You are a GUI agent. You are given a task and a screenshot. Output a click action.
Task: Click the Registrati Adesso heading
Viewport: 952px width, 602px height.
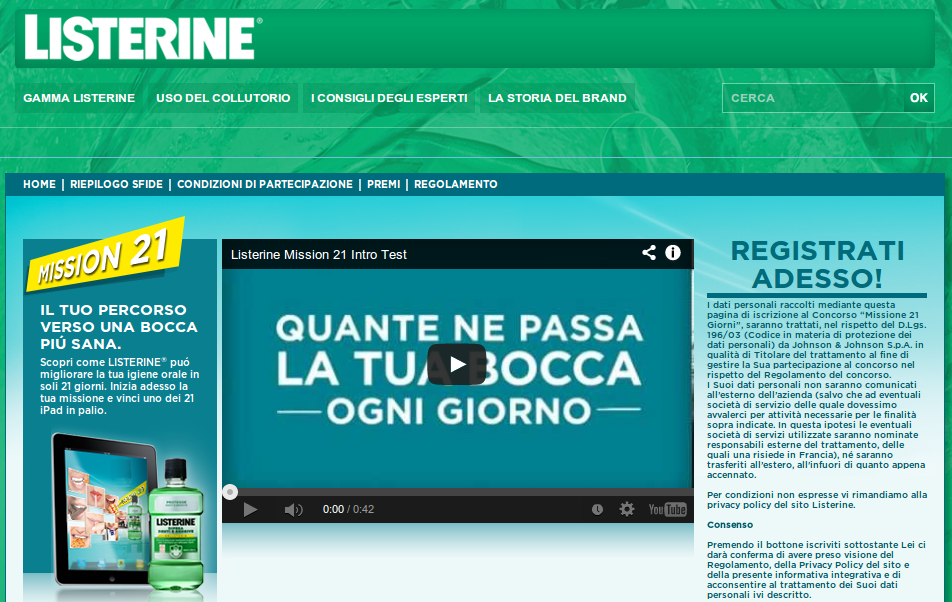[x=817, y=265]
